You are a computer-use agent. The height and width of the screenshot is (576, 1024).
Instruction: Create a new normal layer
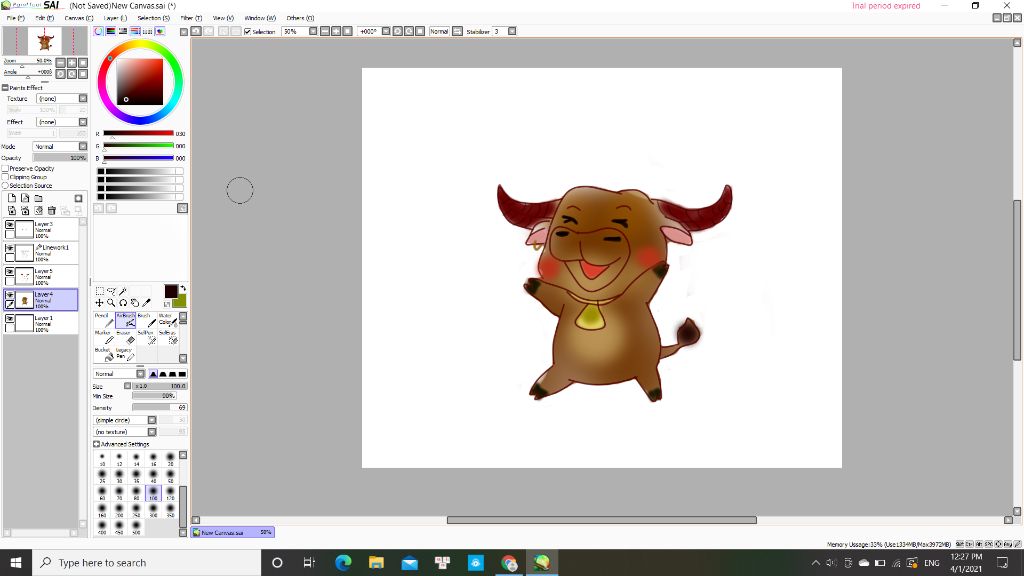12,198
